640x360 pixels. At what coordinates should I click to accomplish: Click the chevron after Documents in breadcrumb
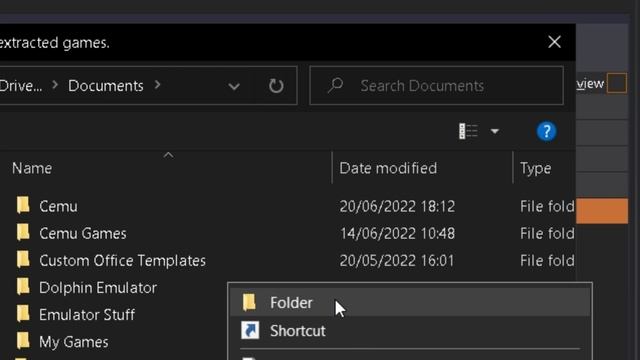158,85
